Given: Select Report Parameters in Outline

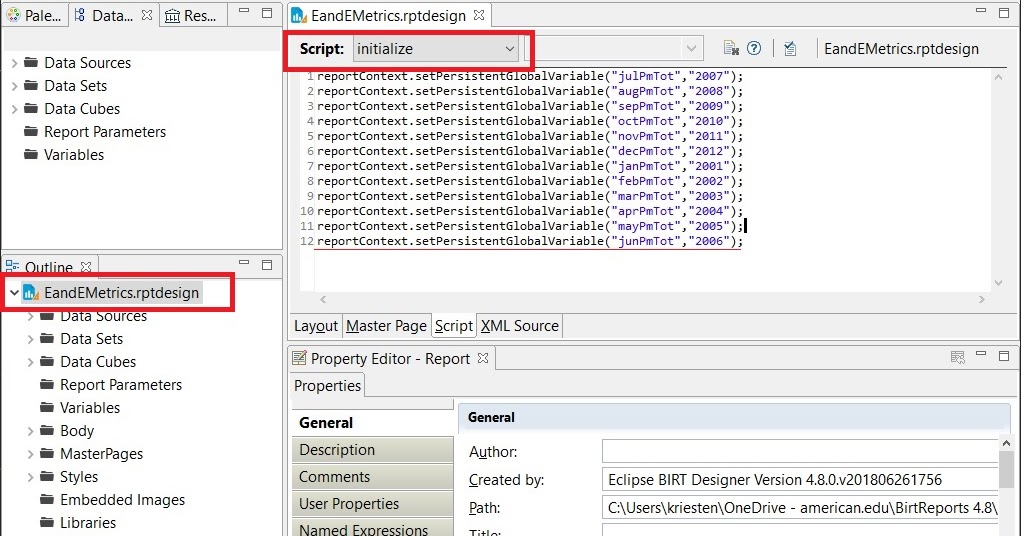Looking at the screenshot, I should (121, 385).
